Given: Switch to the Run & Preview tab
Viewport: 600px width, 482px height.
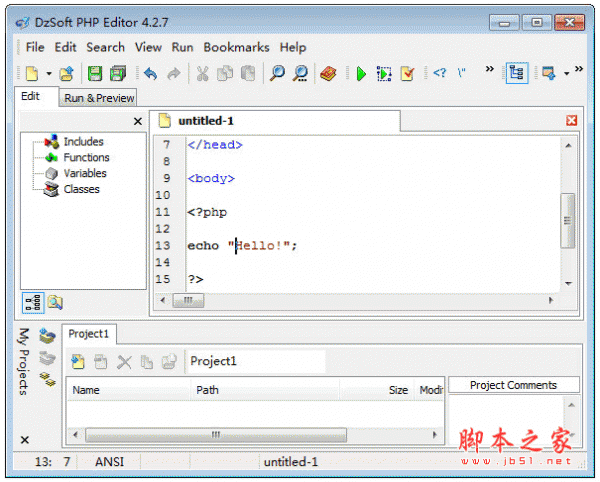Looking at the screenshot, I should coord(99,98).
